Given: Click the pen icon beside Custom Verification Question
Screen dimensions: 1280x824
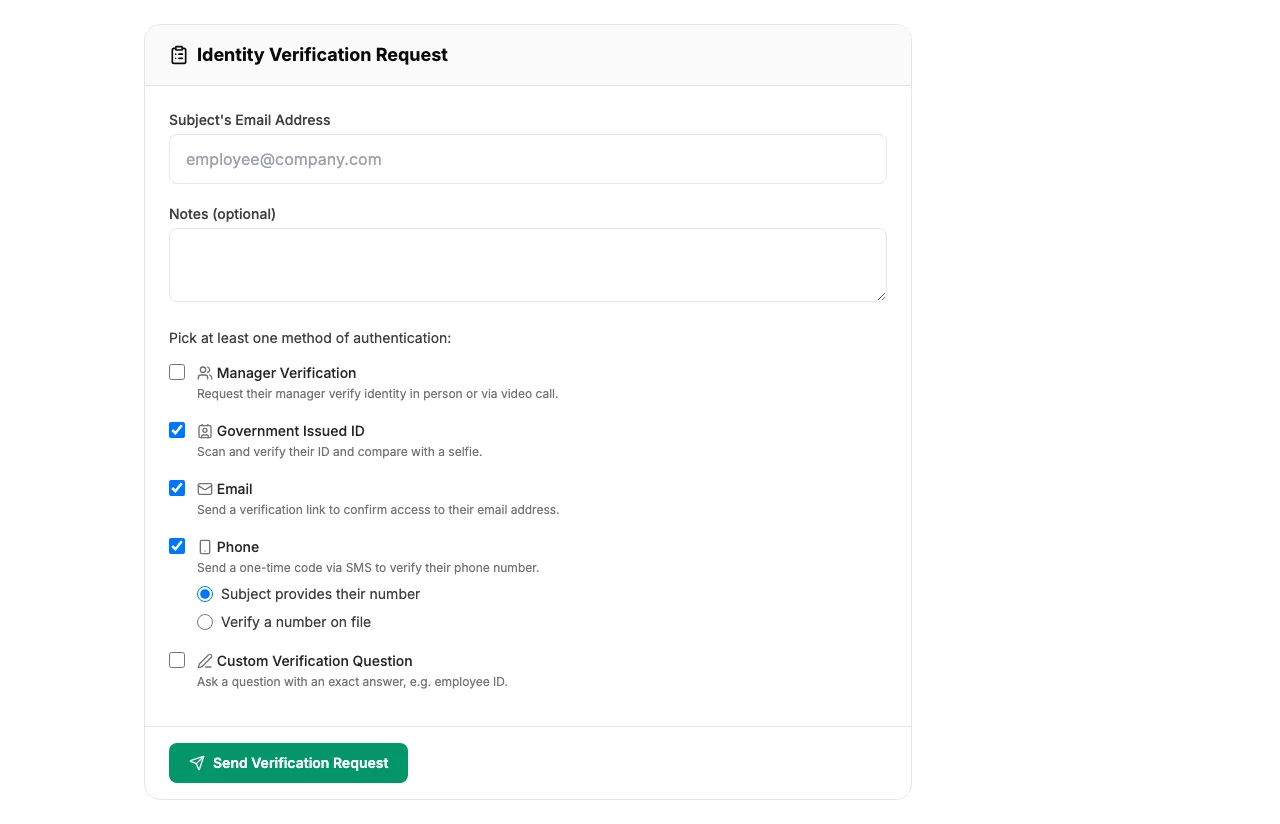Looking at the screenshot, I should 204,660.
